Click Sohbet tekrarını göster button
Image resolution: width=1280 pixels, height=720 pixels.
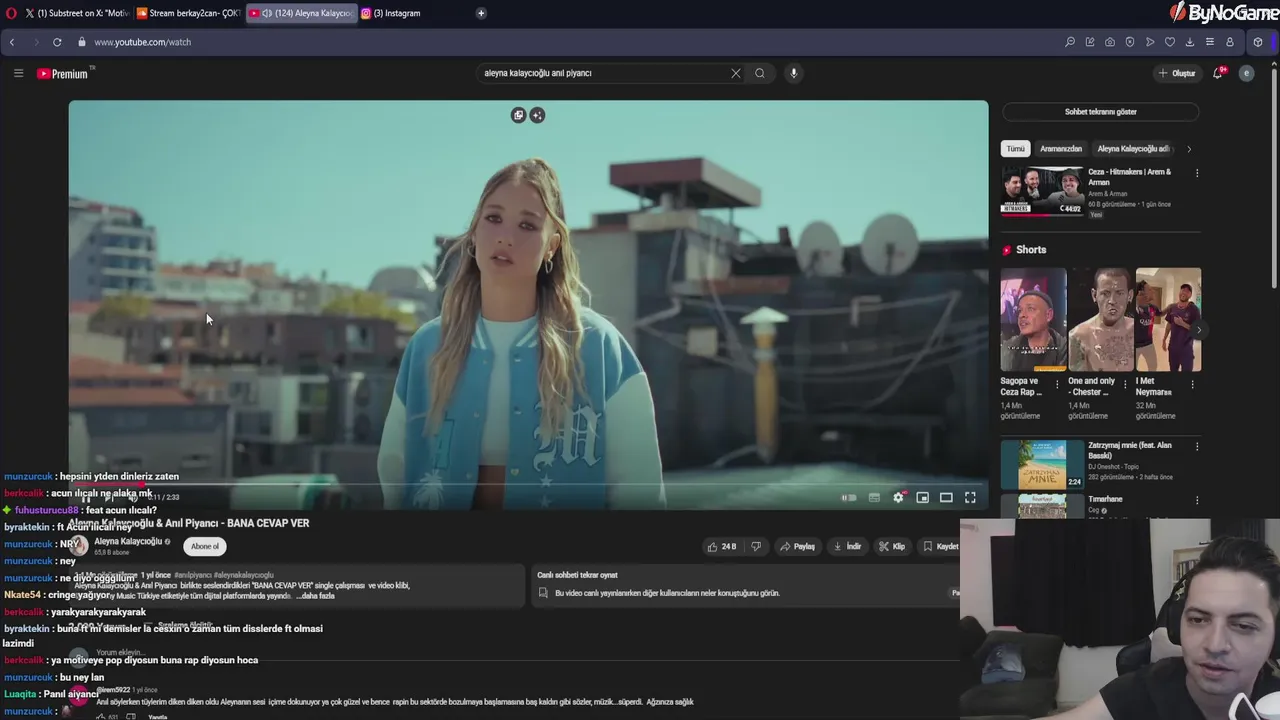[1100, 112]
